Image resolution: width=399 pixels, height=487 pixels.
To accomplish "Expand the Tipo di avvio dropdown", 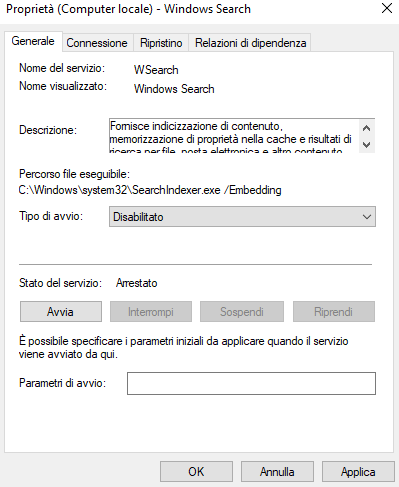I will 242,217.
